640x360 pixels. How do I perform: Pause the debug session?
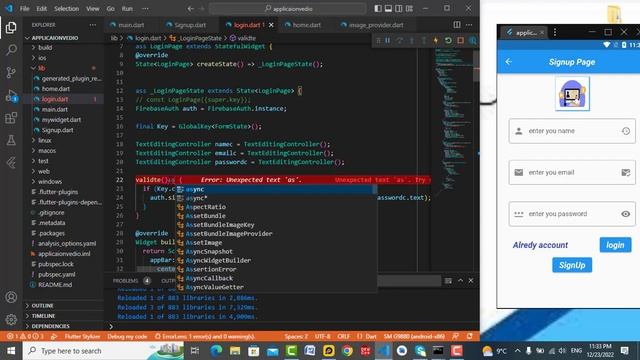pos(387,40)
